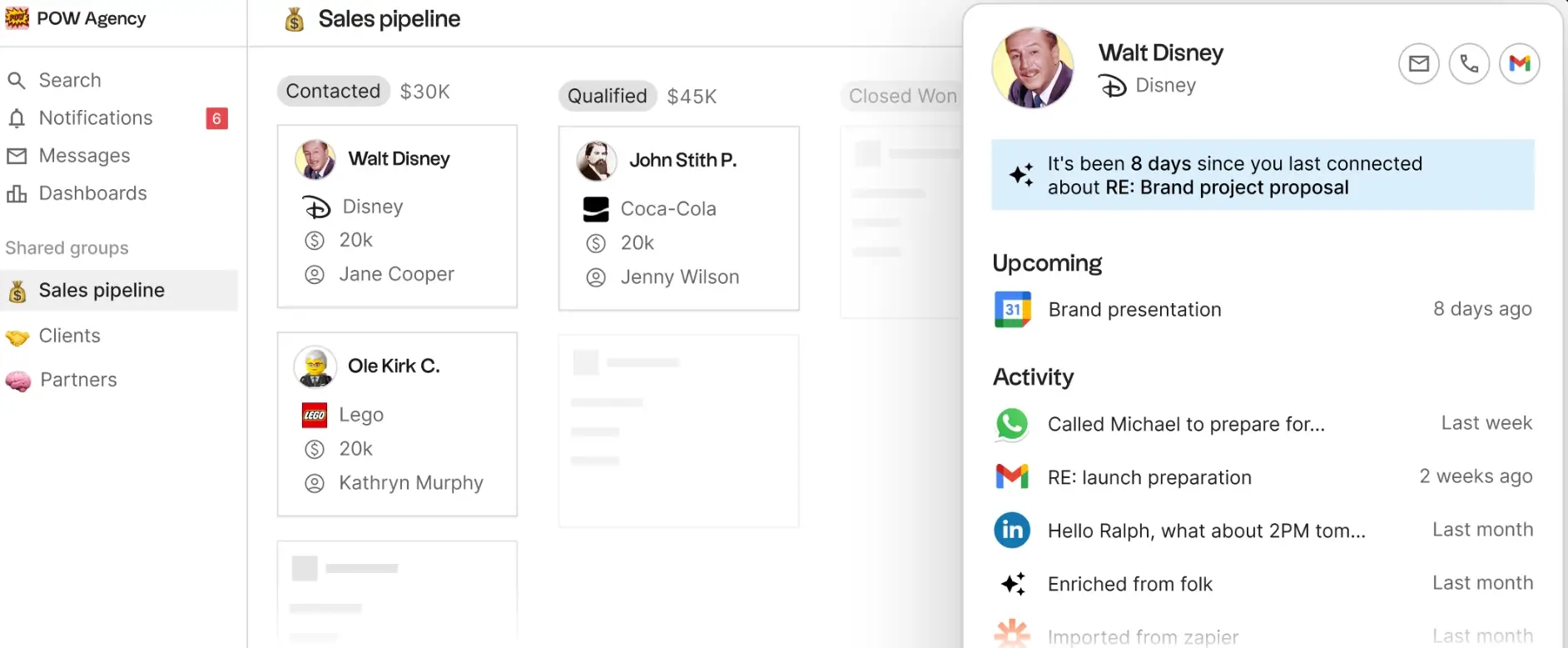The height and width of the screenshot is (648, 1568).
Task: Click the Disney logo in Walt Disney card
Action: 316,207
